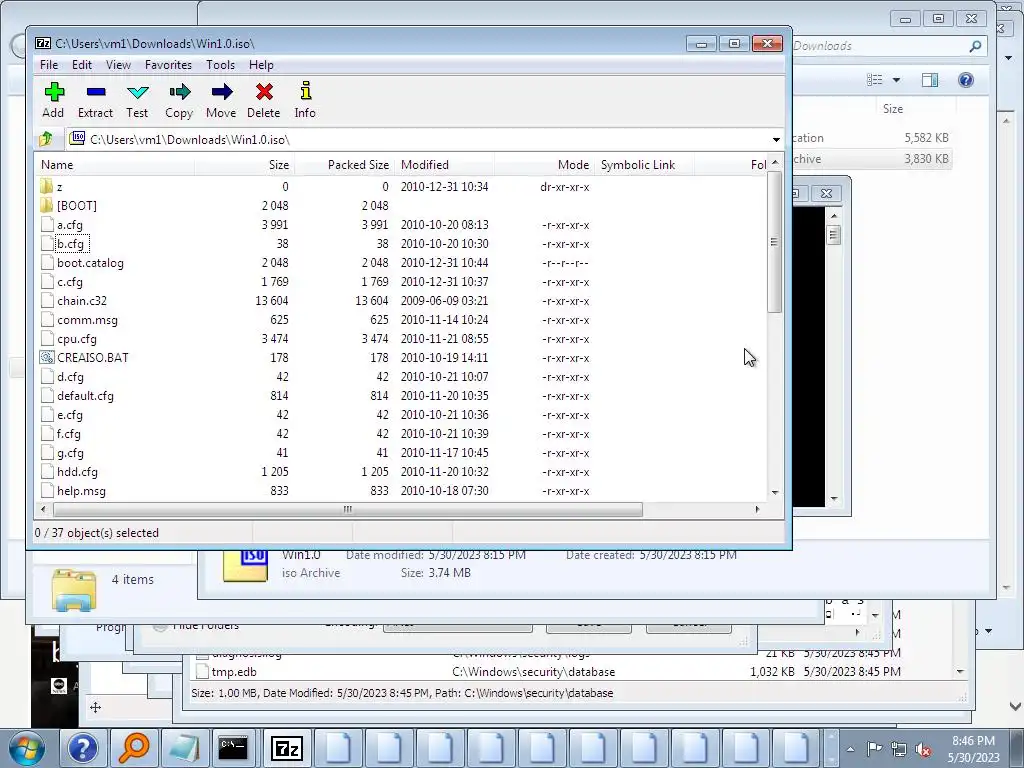The height and width of the screenshot is (768, 1024).
Task: Run Test on the archive
Action: (137, 92)
